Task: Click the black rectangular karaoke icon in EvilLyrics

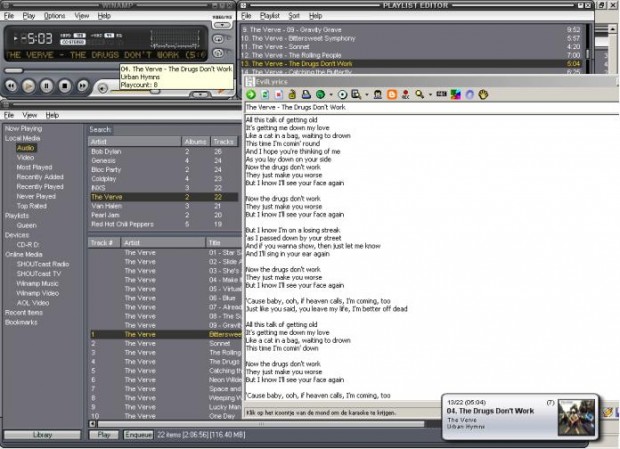Action: 441,94
